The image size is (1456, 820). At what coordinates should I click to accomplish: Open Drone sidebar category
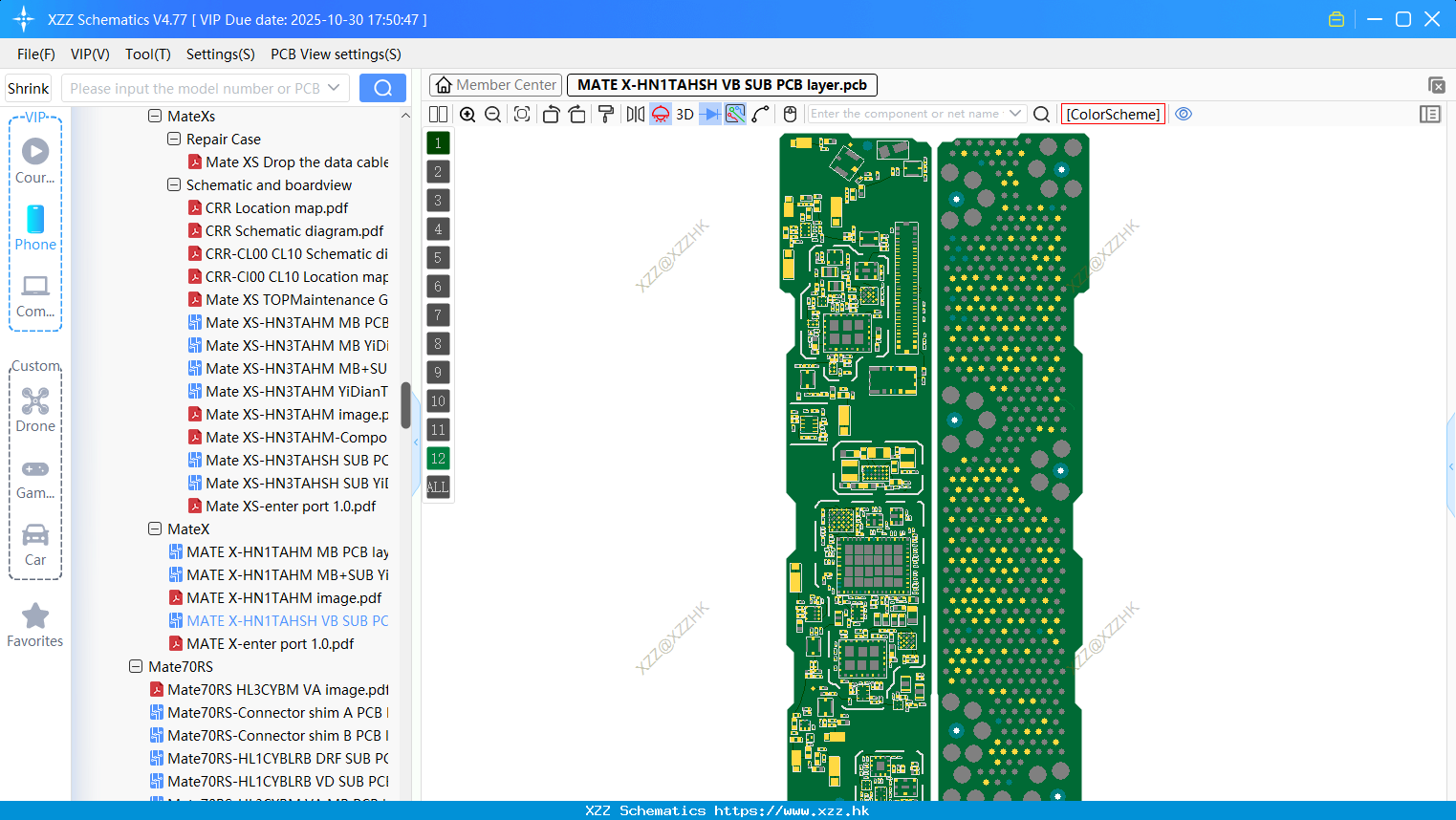tap(35, 409)
